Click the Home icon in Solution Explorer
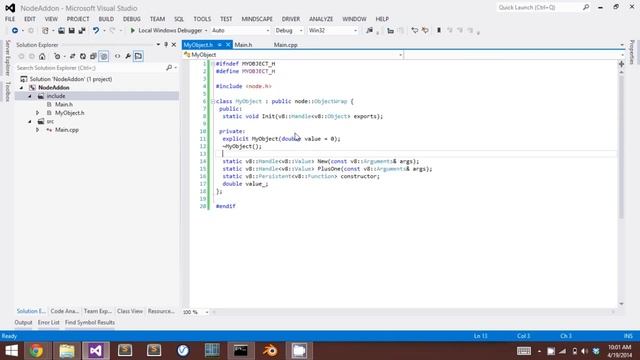This screenshot has height=360, width=640. (x=42, y=56)
